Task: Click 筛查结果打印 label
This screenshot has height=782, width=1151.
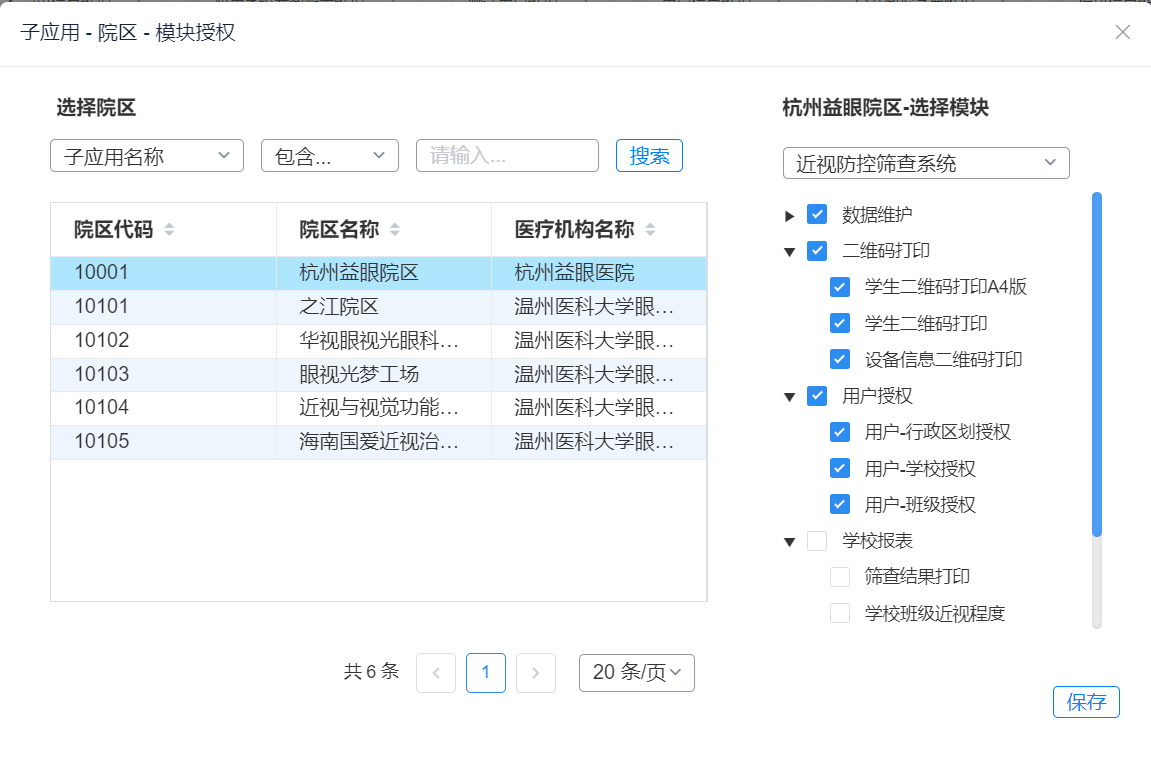Action: [x=917, y=577]
